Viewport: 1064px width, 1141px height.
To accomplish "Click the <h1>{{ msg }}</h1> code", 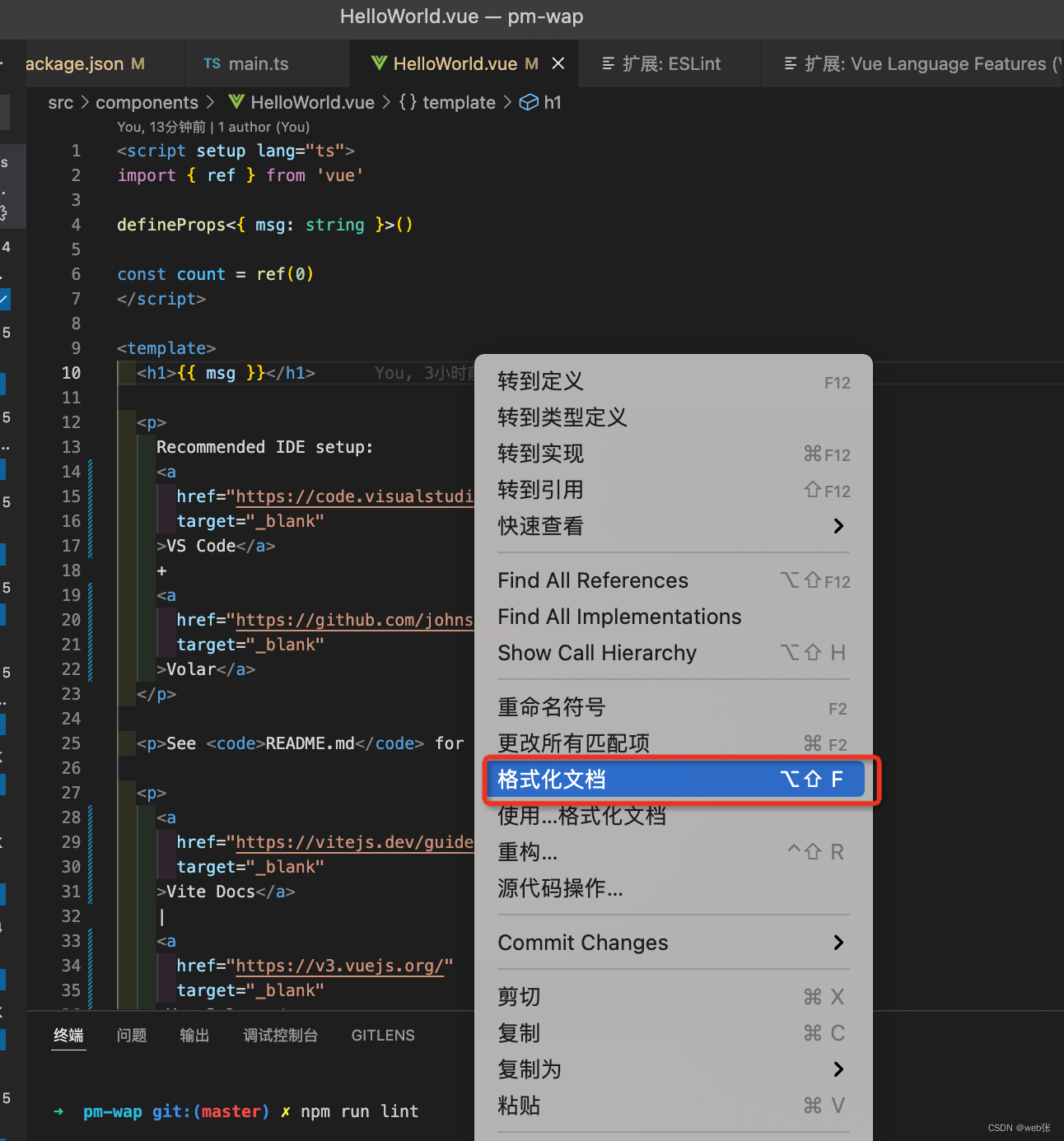I will click(x=226, y=373).
